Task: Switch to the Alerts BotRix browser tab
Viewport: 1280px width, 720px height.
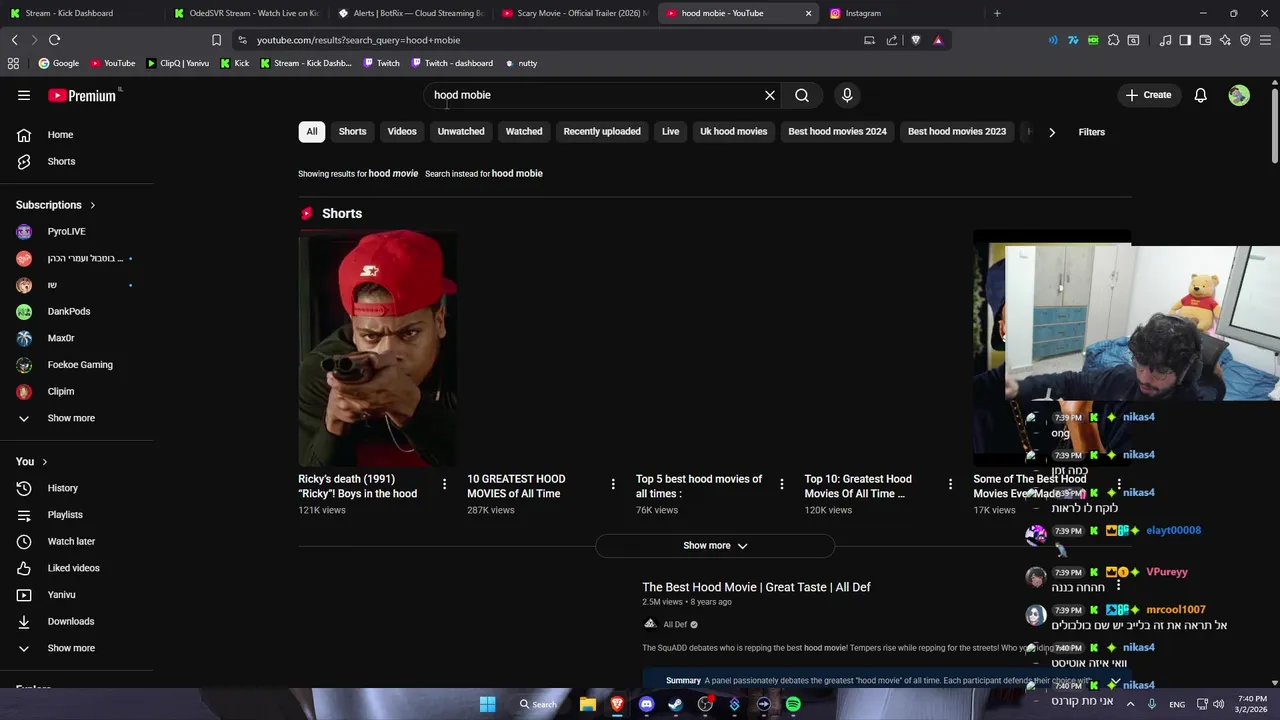Action: click(x=410, y=13)
